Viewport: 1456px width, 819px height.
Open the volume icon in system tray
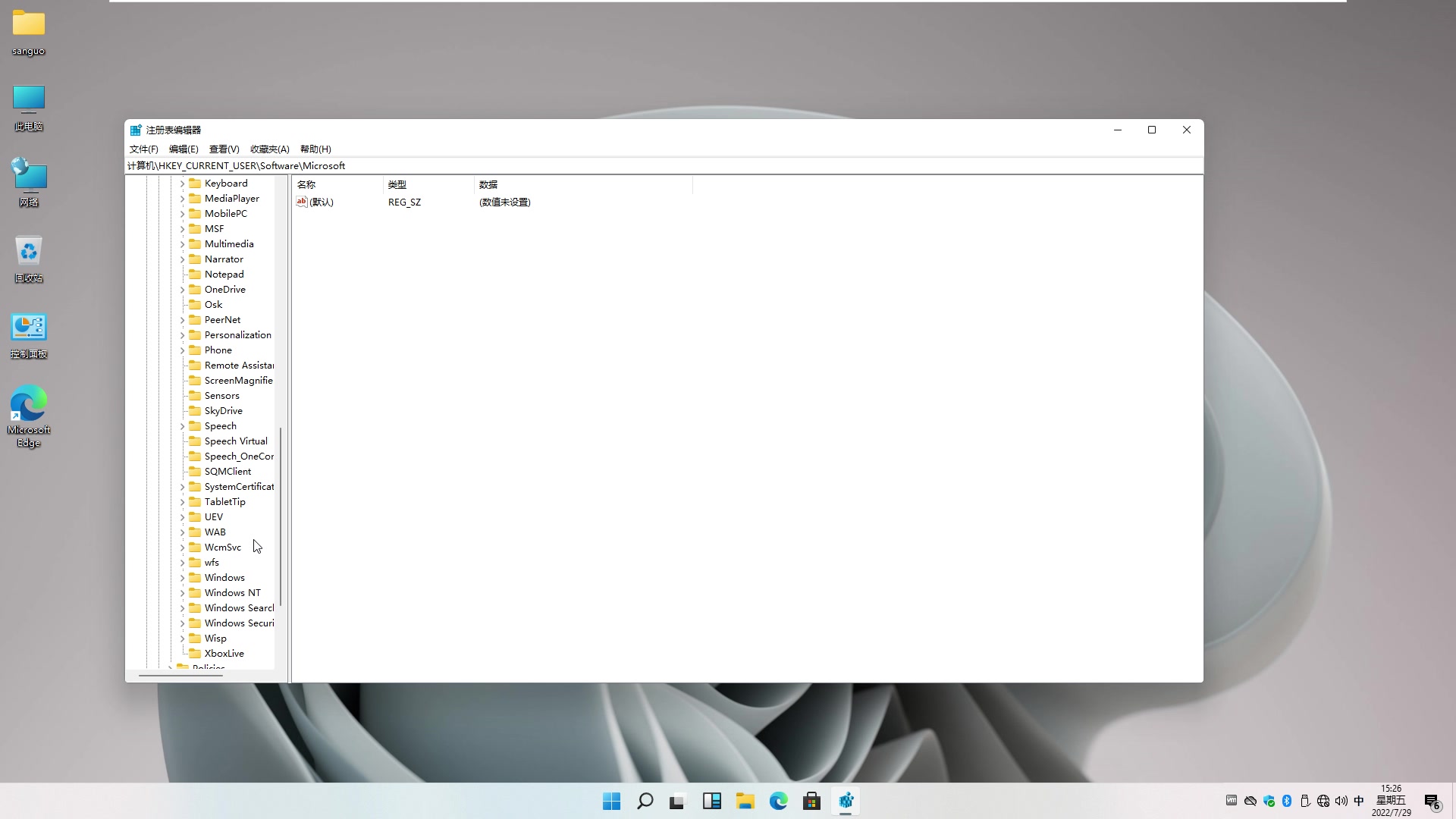1341,800
